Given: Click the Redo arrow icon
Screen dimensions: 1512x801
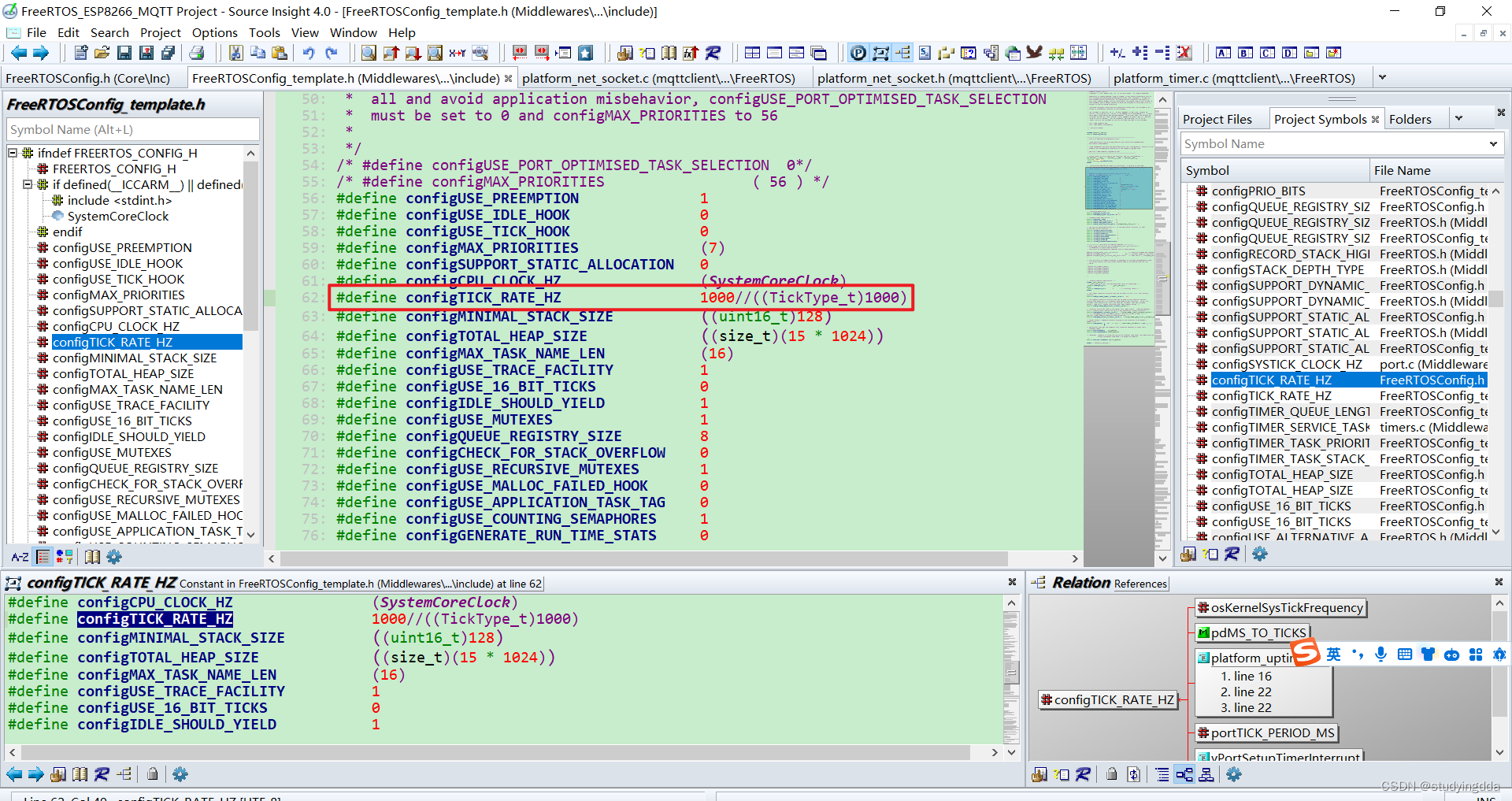Looking at the screenshot, I should pyautogui.click(x=332, y=53).
